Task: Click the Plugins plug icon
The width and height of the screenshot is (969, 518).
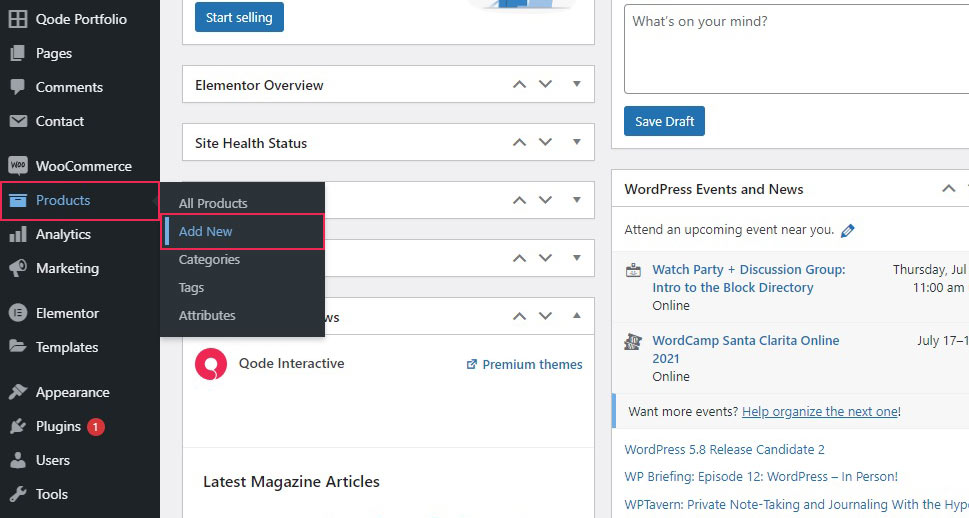Action: pos(18,426)
